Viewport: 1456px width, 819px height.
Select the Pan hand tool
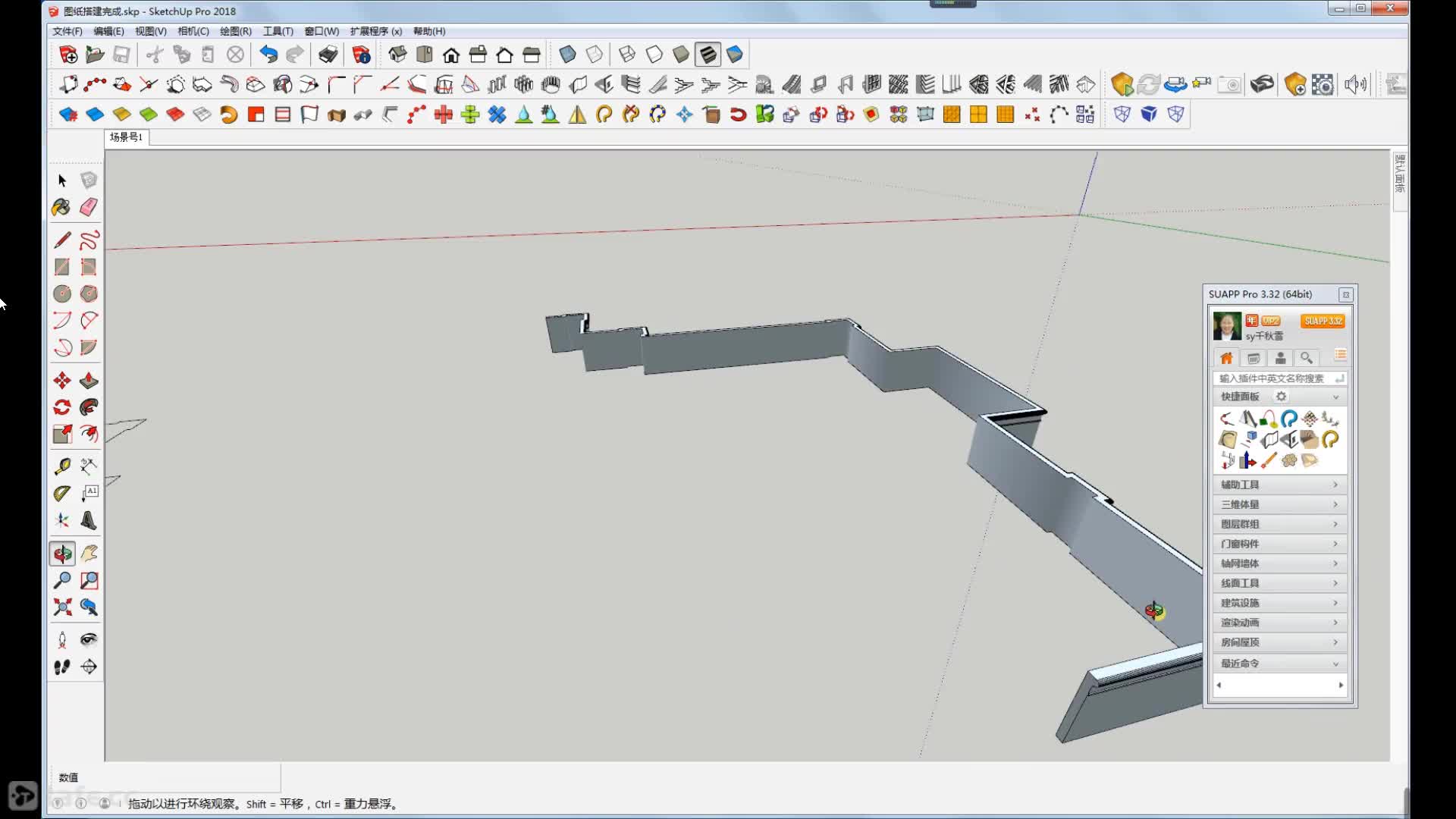(x=89, y=554)
